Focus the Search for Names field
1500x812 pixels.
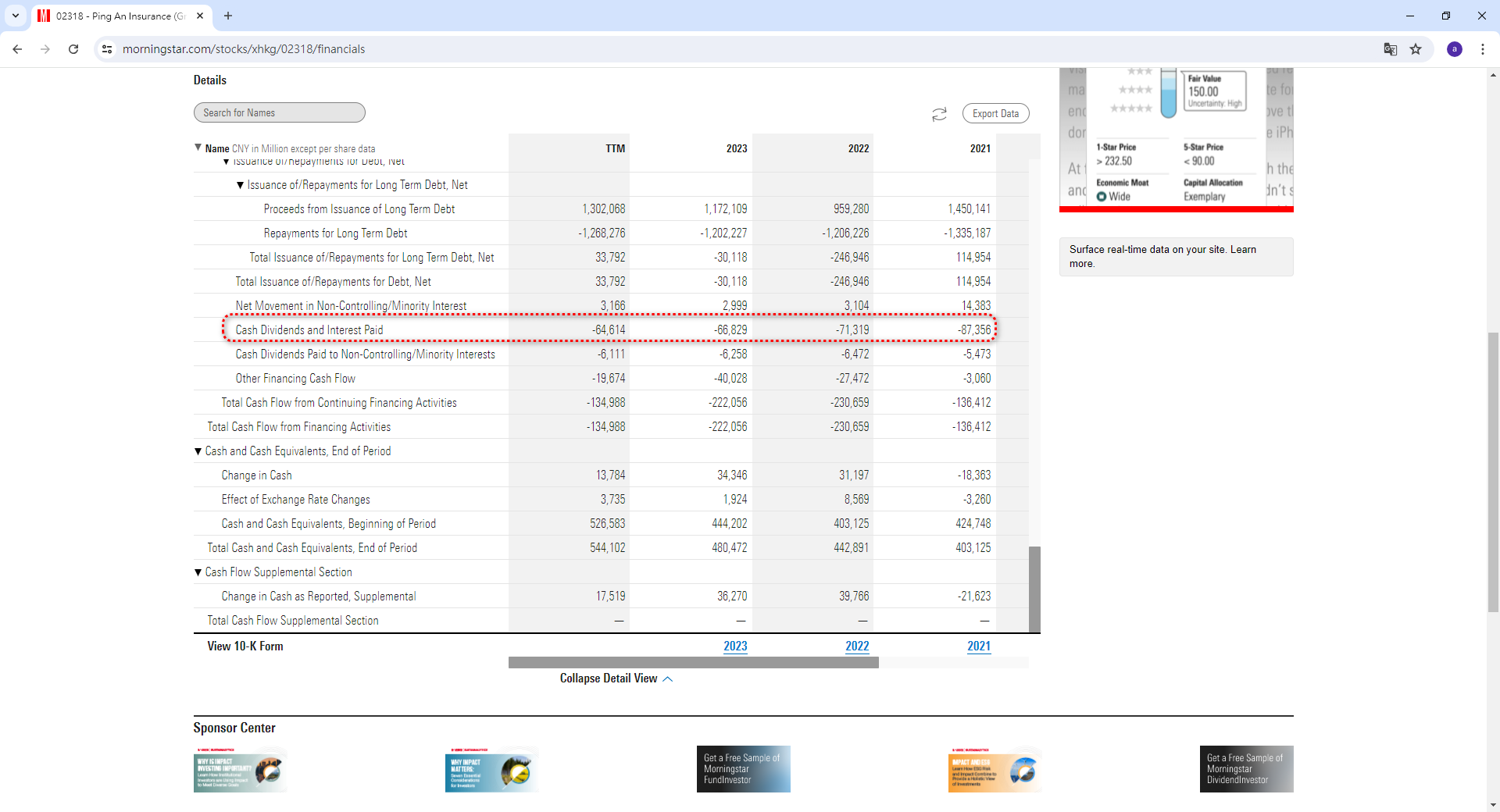(x=279, y=112)
